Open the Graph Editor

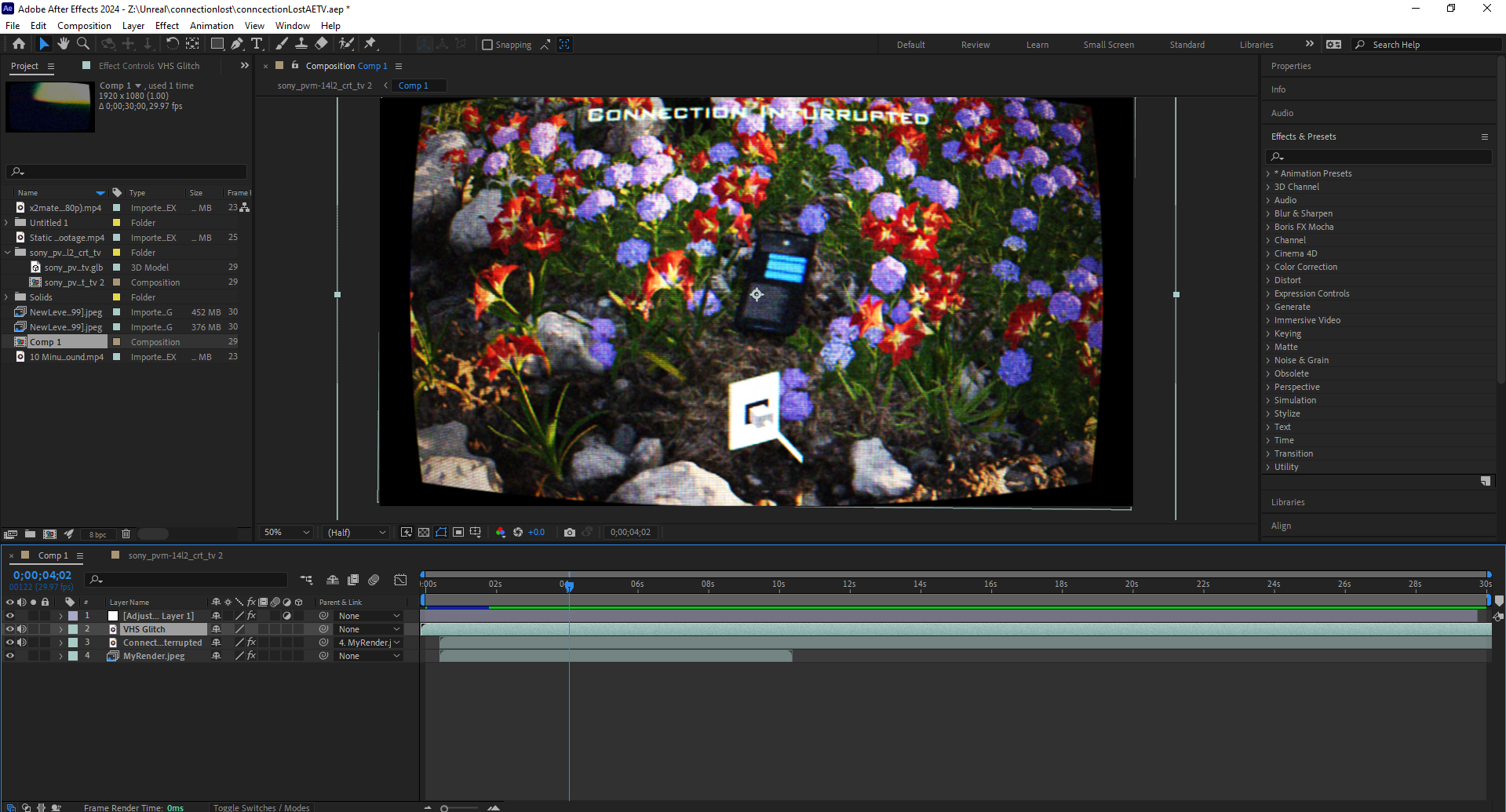tap(400, 580)
